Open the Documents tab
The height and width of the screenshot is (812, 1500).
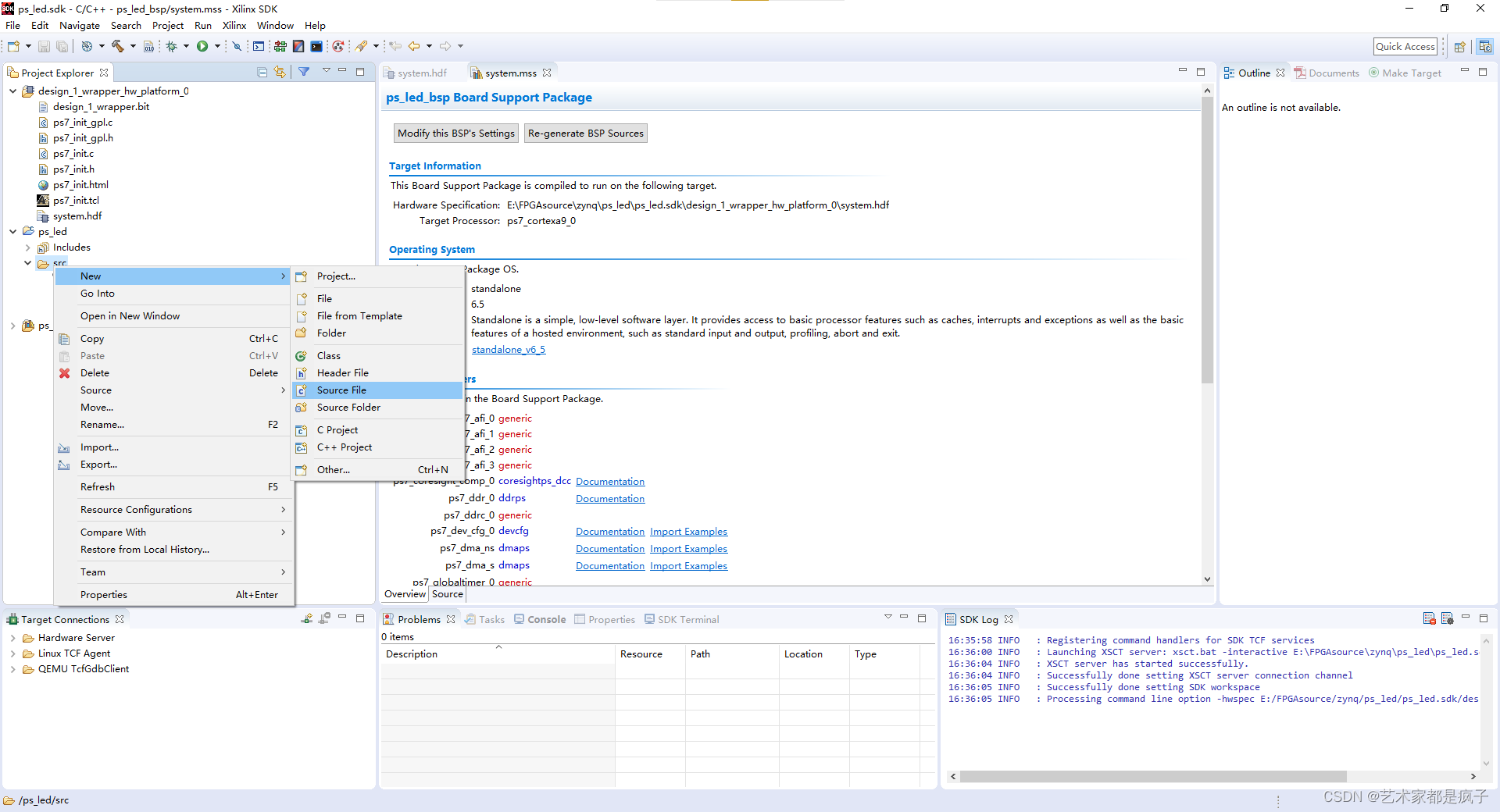click(x=1327, y=73)
